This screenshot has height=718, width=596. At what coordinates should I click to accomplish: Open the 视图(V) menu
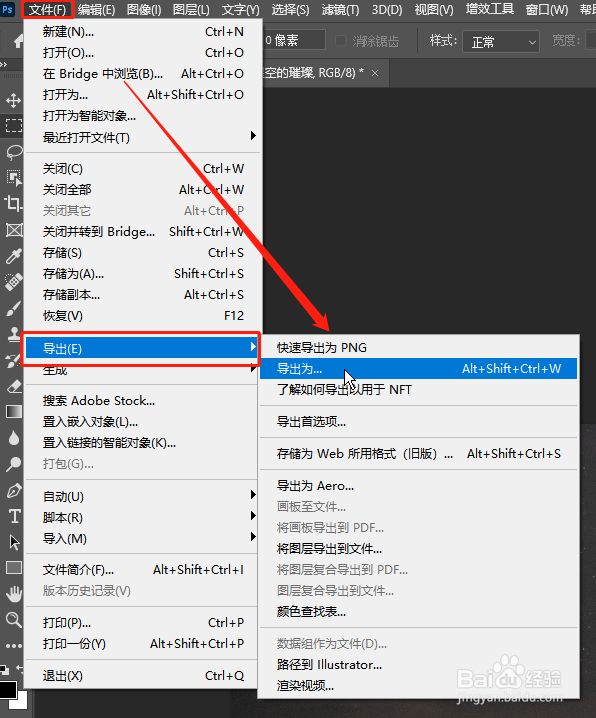(433, 9)
